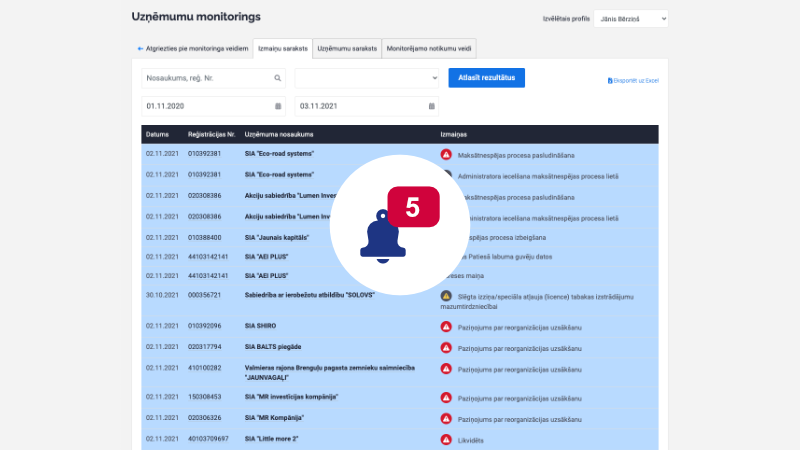Click red alert icon beside Likvidēts

pyautogui.click(x=446, y=439)
